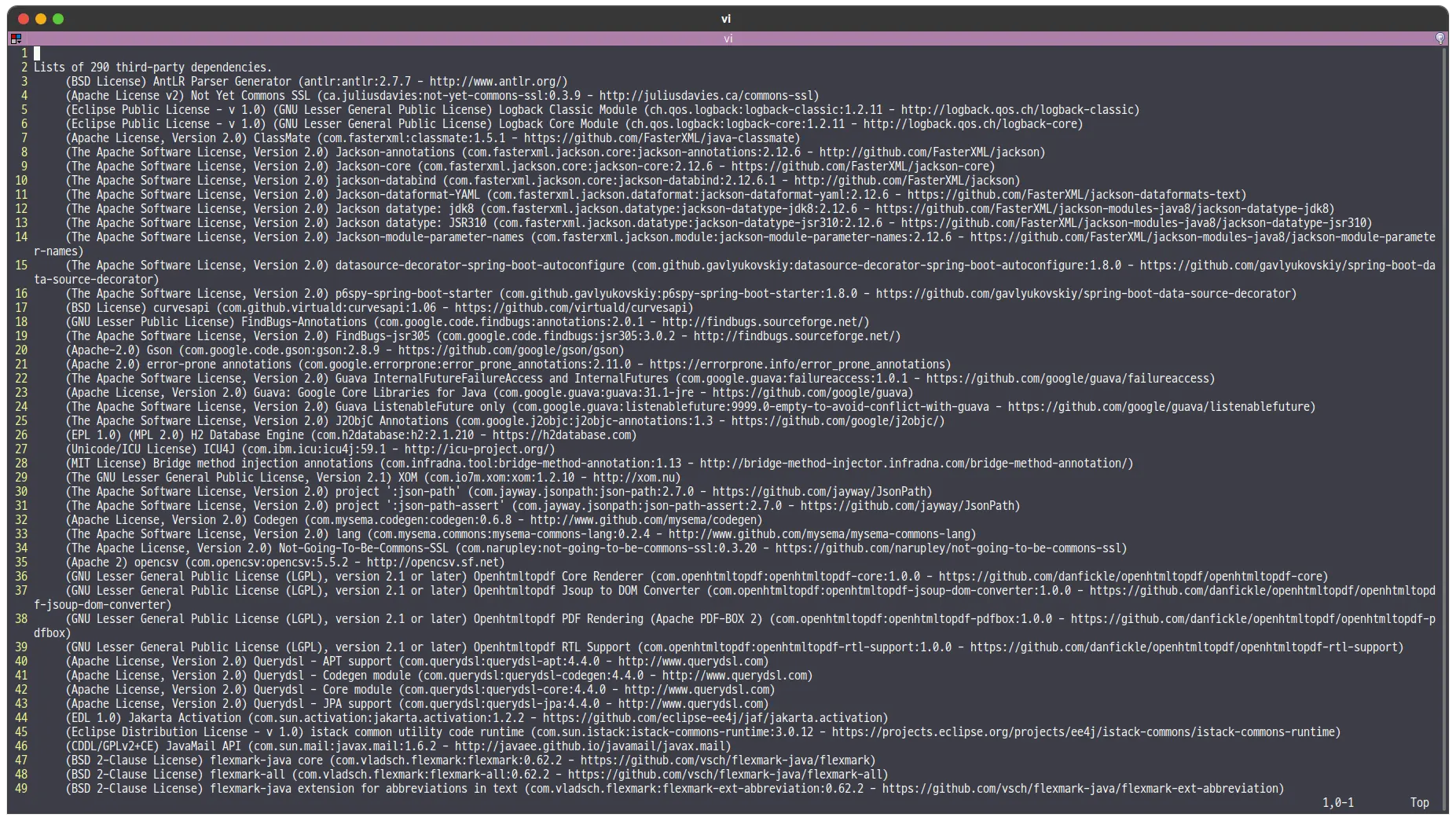Minimize the window with yellow button
Viewport: 1456px width, 821px height.
tap(41, 19)
